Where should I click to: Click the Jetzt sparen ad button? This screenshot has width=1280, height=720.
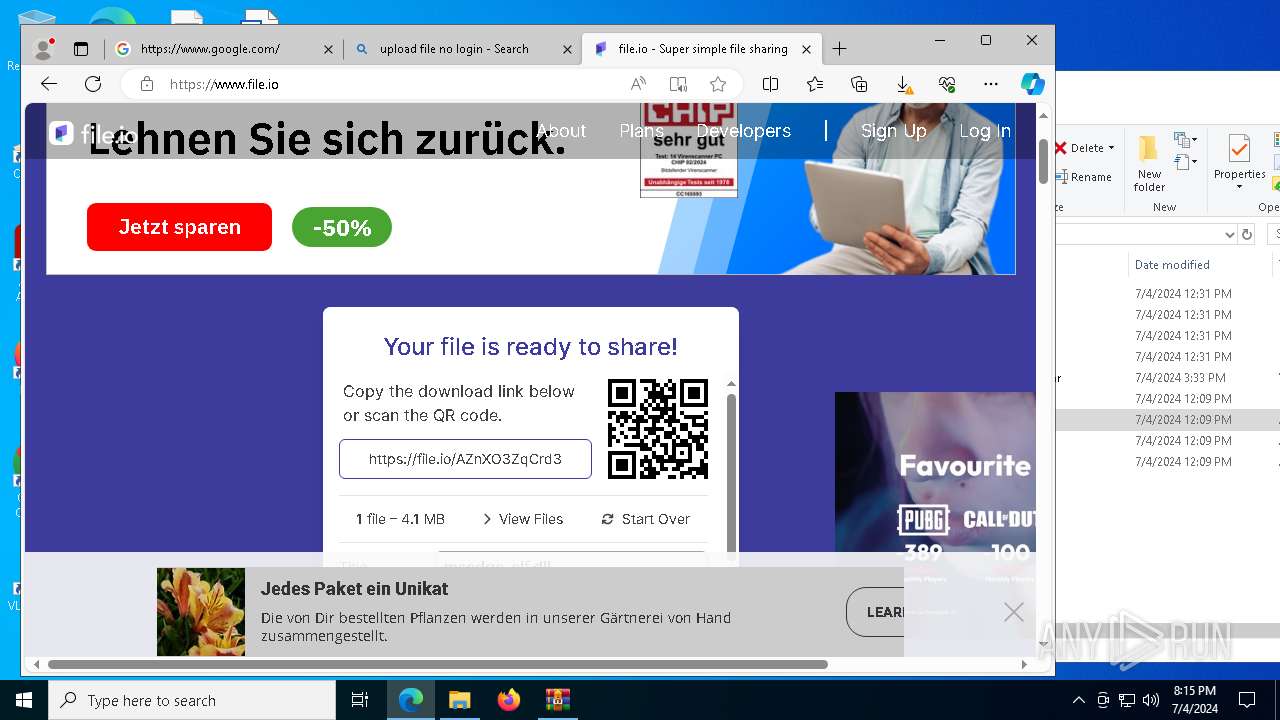click(179, 227)
